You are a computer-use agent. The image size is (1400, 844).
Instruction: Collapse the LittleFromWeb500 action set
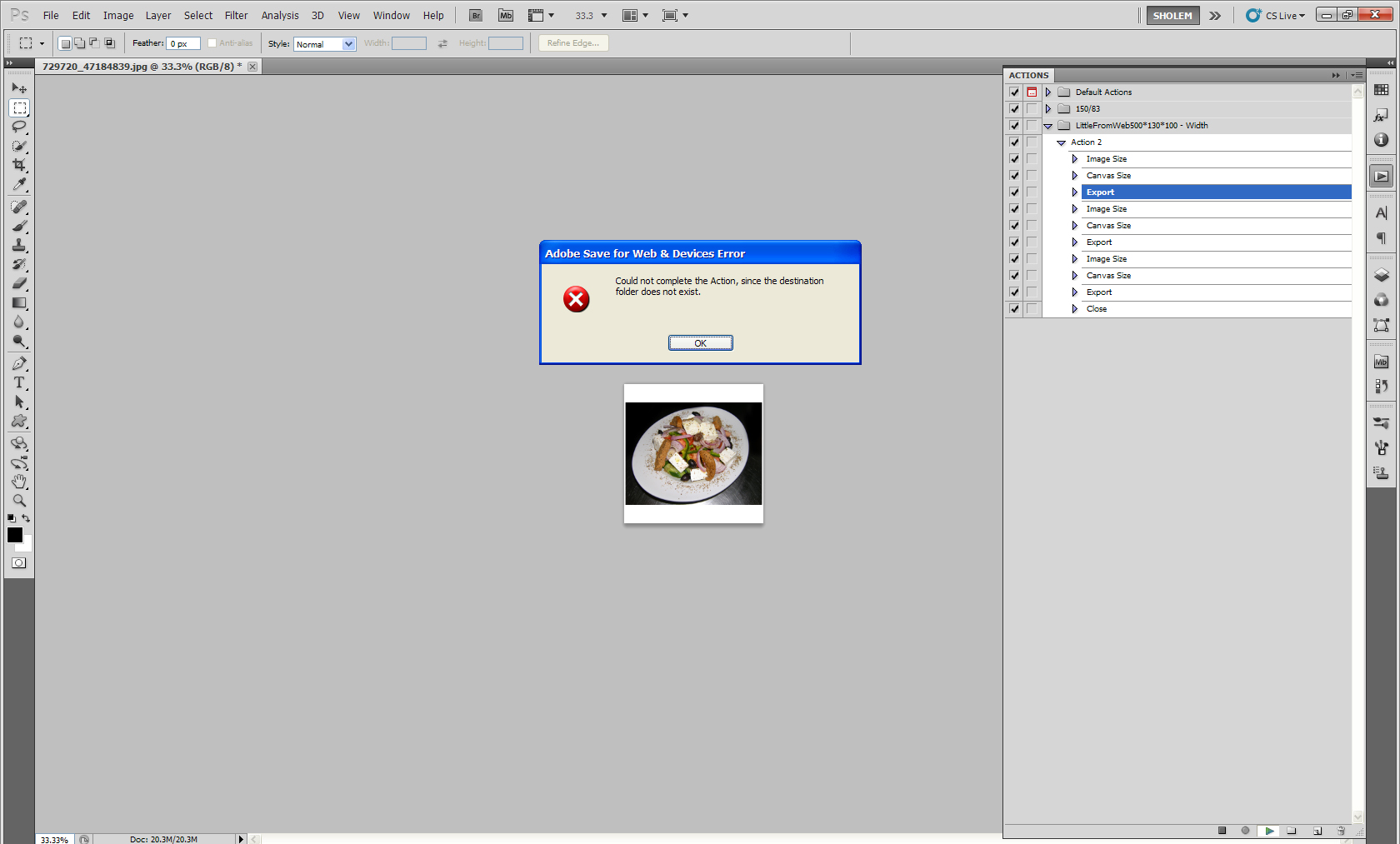click(x=1048, y=126)
